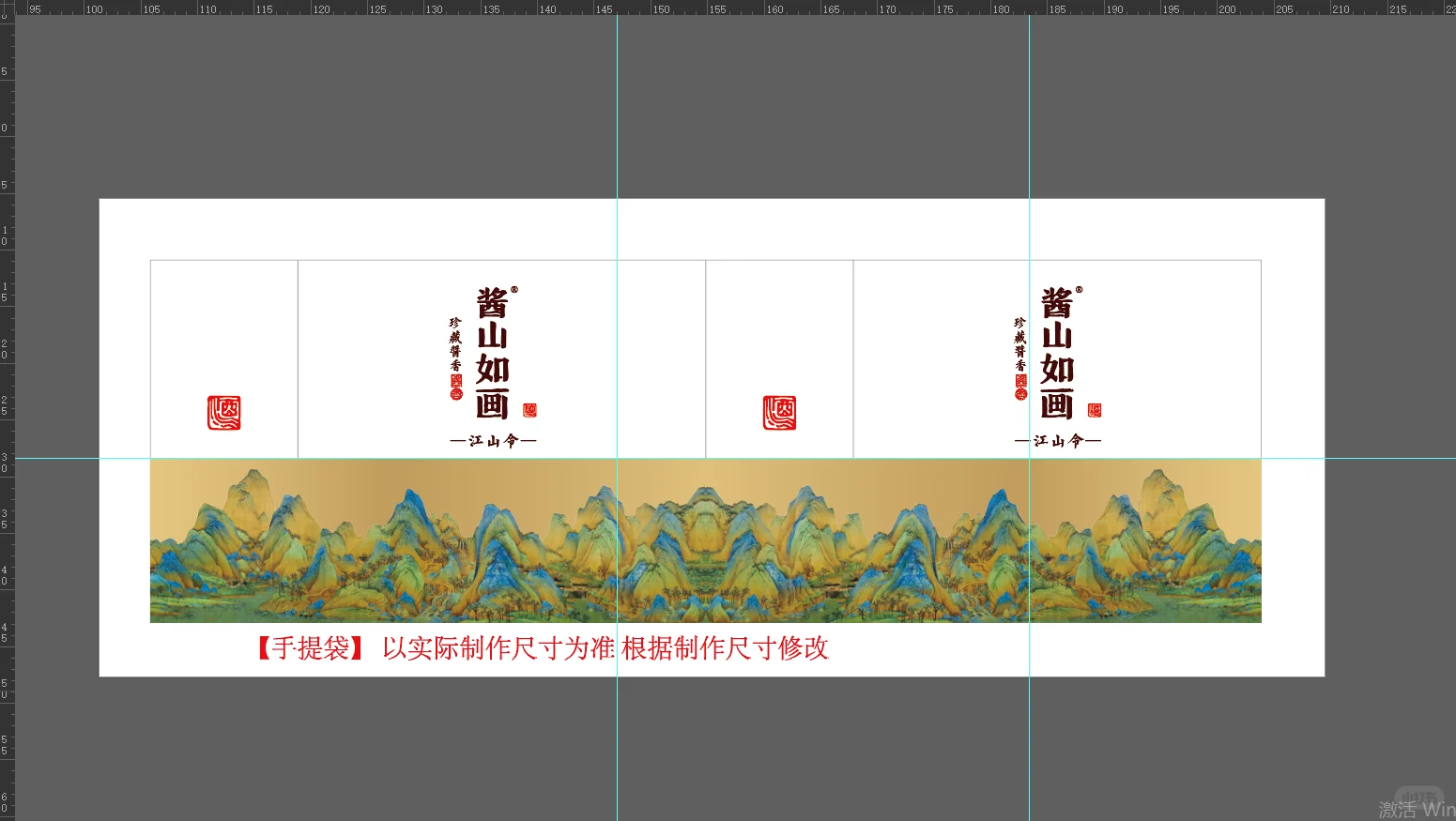Viewport: 1456px width, 821px height.
Task: Click the vertical ruler on left edge
Action: (x=7, y=375)
